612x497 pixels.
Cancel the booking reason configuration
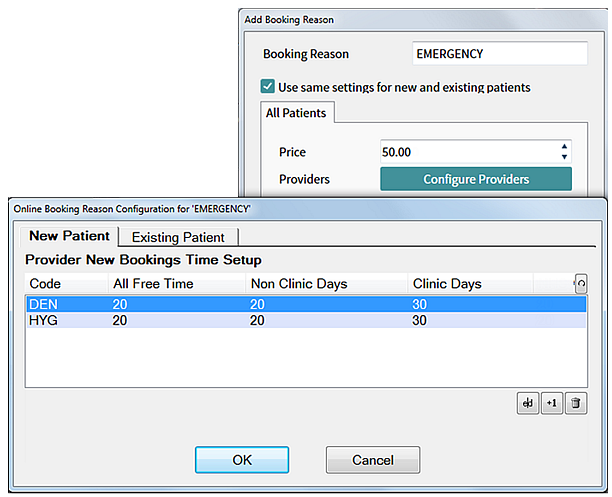(x=373, y=460)
